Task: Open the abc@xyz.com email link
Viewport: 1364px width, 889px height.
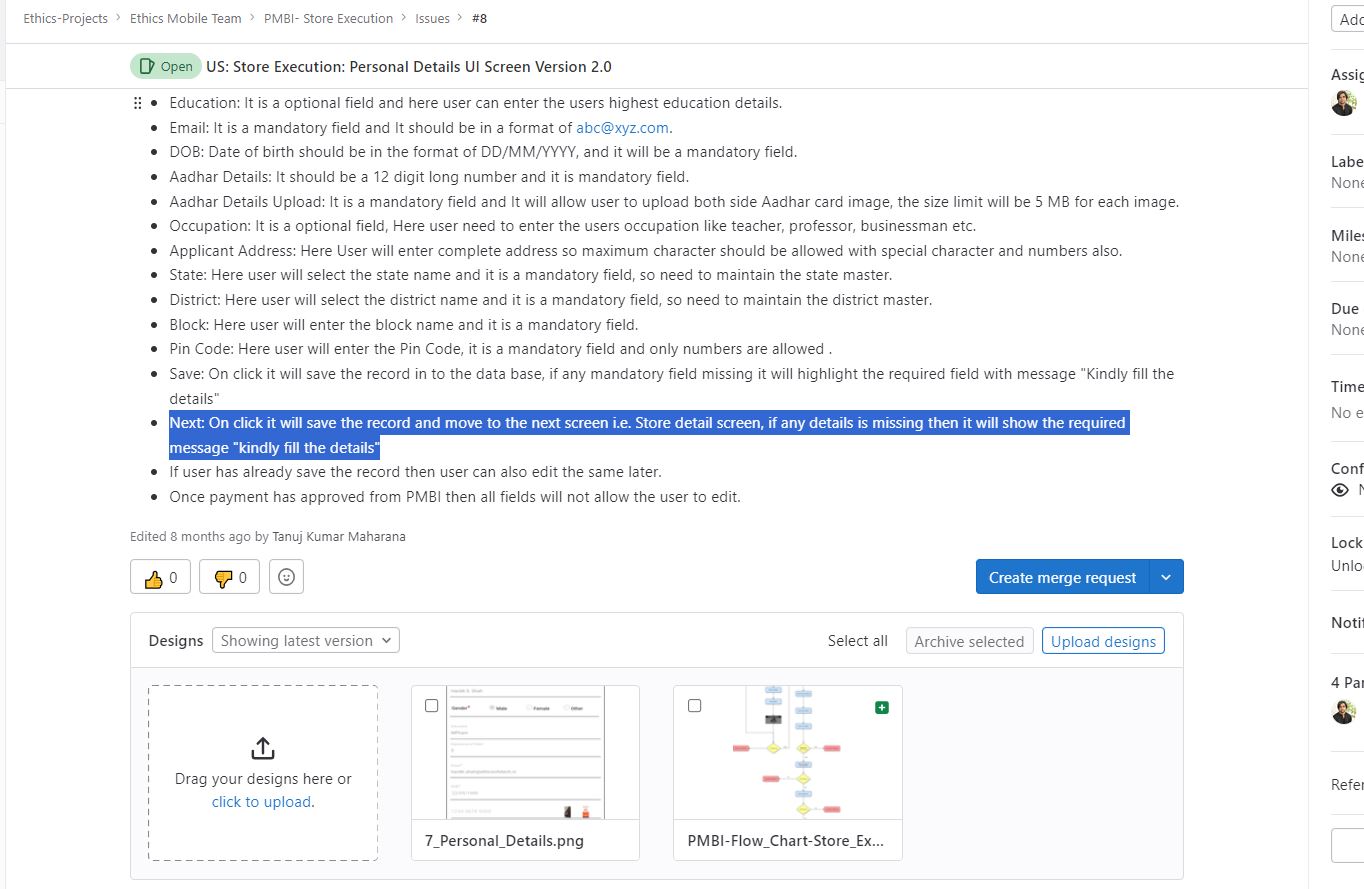Action: [622, 128]
